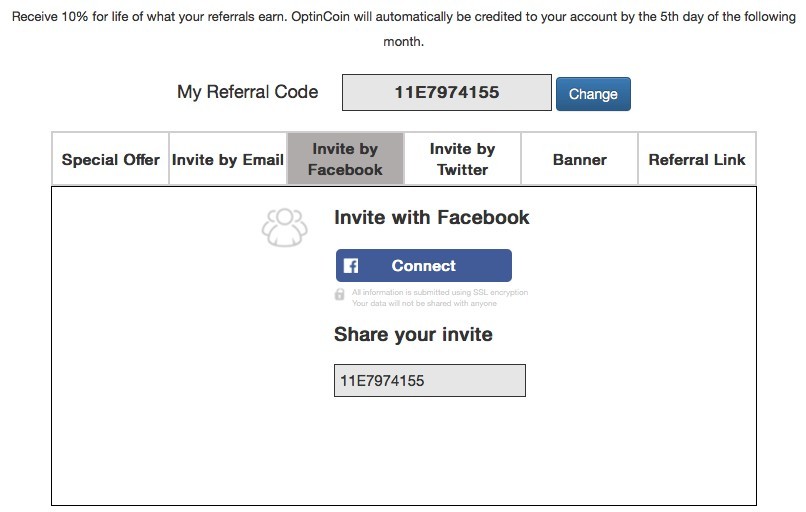Click the referral earnings description paragraph
Screen dimensions: 806x512
tap(404, 29)
